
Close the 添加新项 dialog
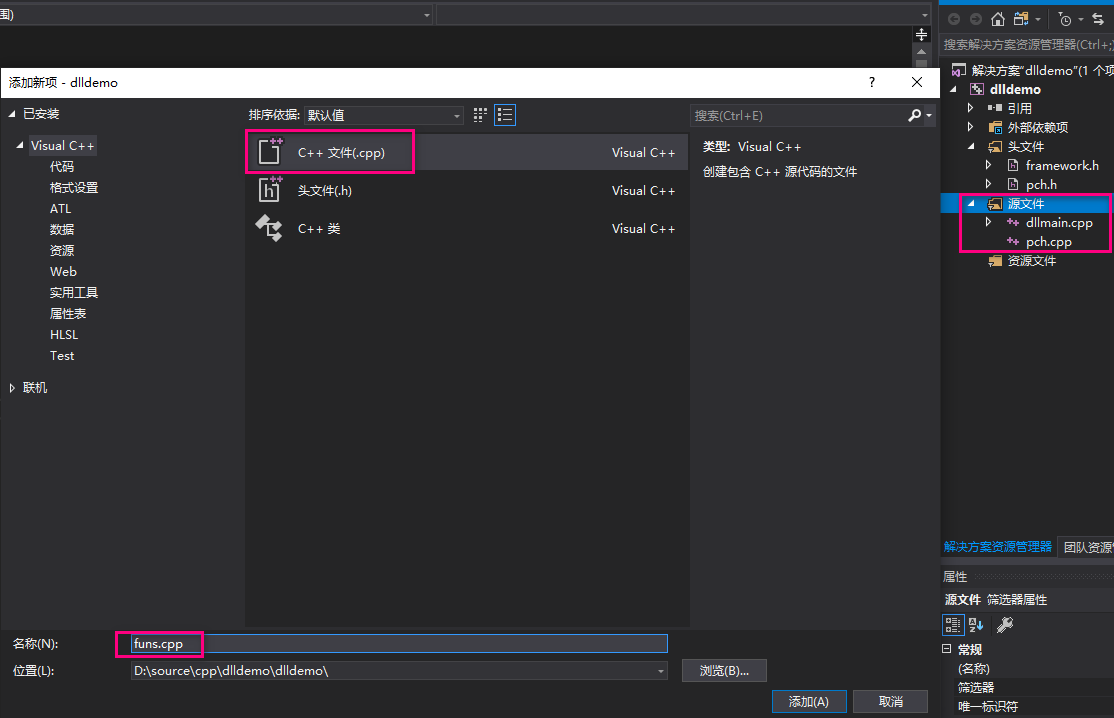916,82
